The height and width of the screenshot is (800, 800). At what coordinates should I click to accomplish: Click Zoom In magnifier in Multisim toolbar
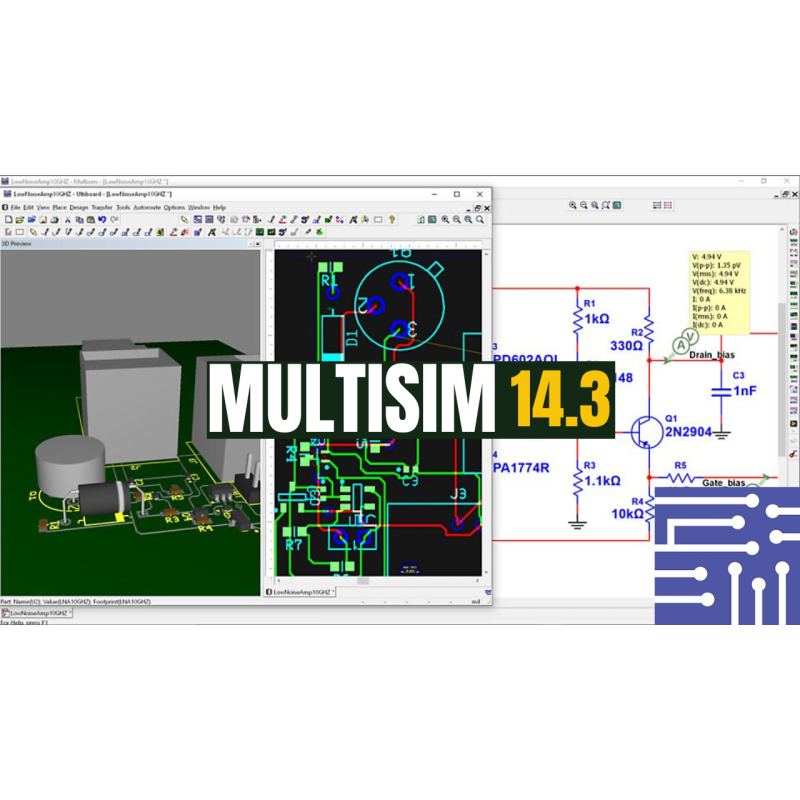tap(573, 205)
